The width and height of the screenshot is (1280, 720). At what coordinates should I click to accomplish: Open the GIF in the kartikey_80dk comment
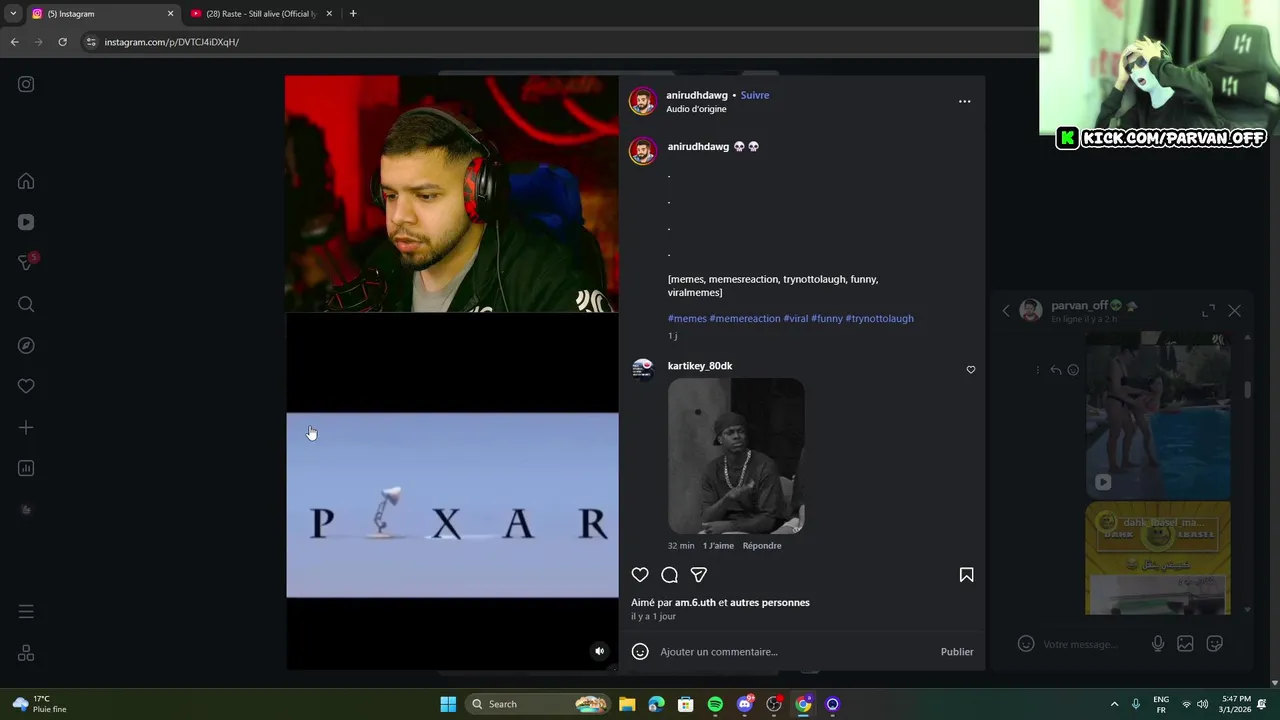point(736,456)
